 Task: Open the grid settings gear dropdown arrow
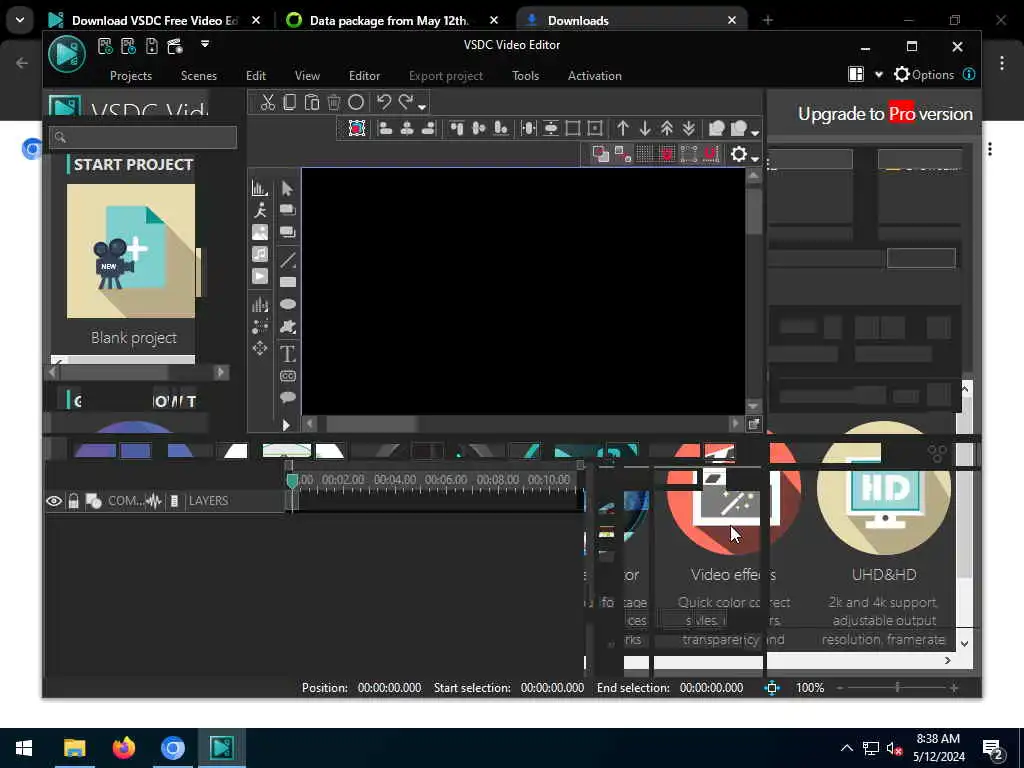pos(755,159)
